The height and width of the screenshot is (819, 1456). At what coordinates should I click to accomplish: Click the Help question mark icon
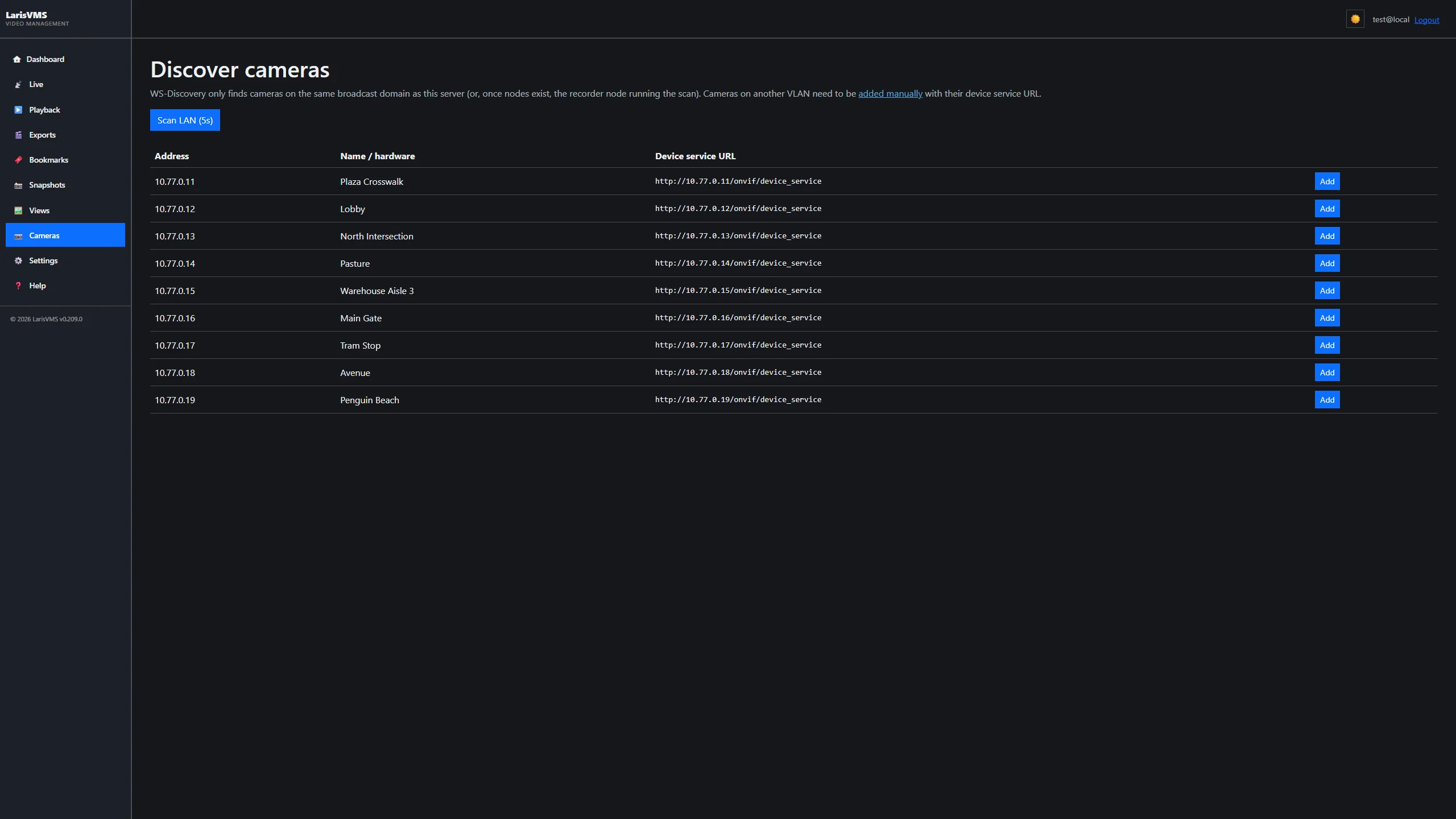click(18, 286)
